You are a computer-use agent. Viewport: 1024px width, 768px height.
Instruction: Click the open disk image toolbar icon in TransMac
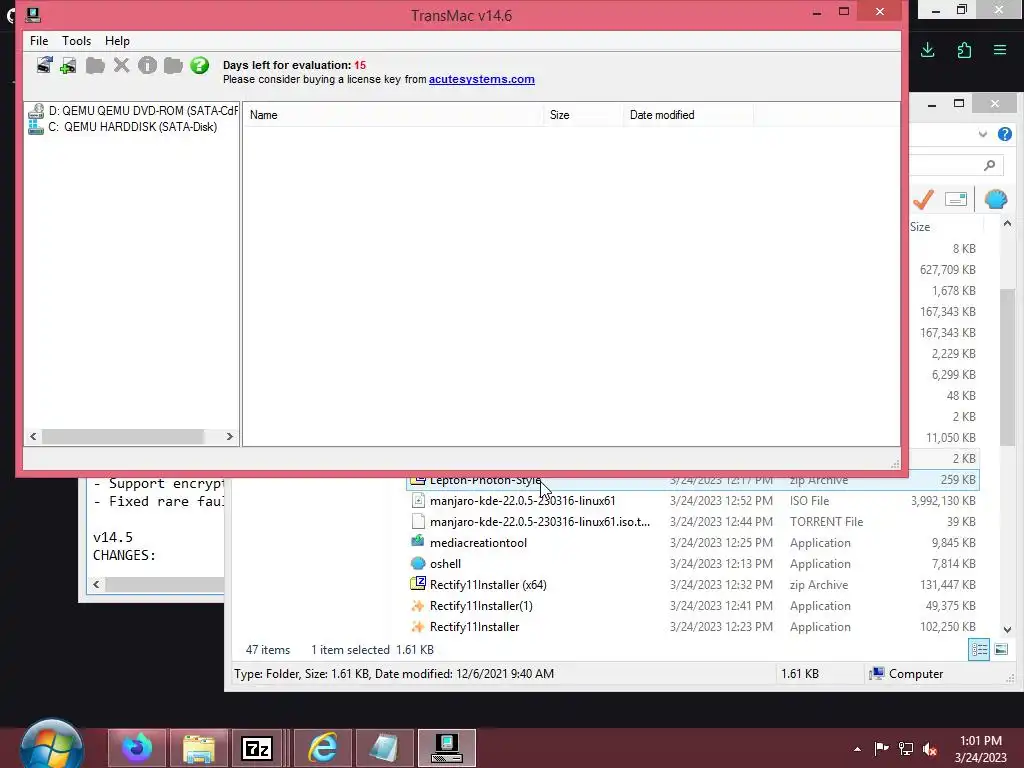pyautogui.click(x=44, y=65)
